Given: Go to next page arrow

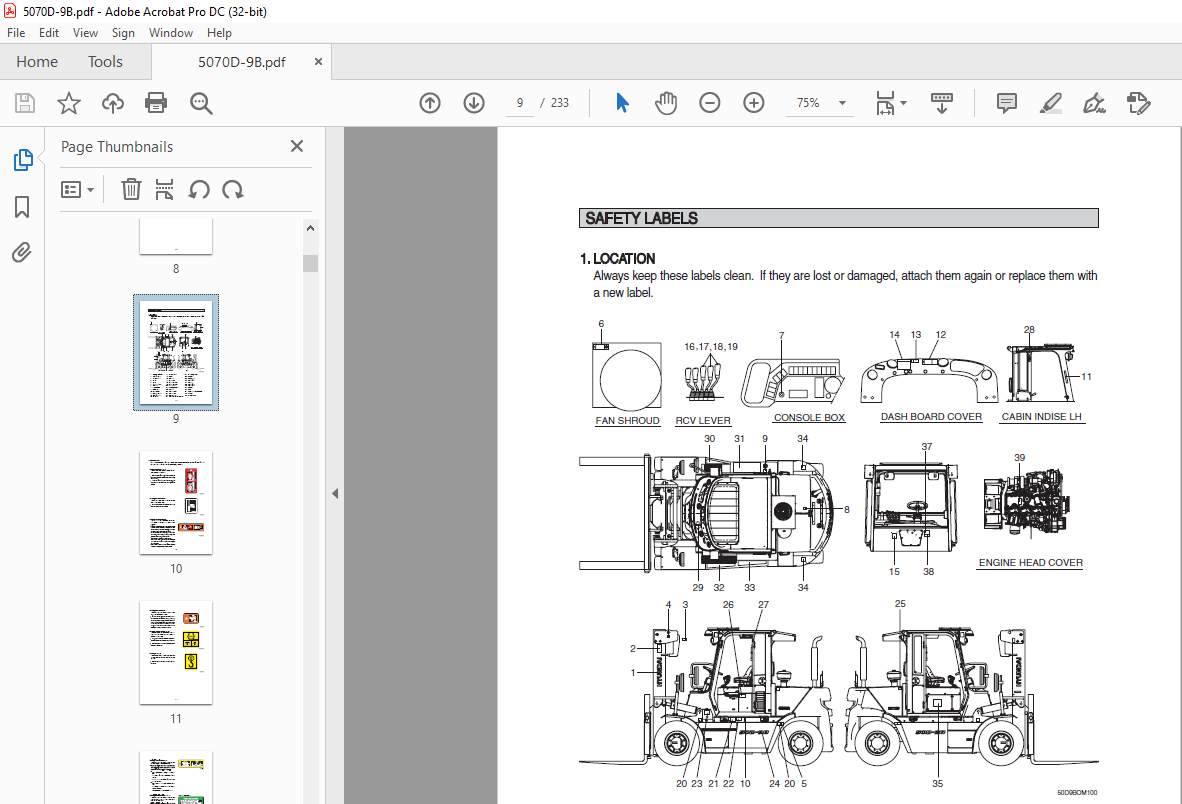Looking at the screenshot, I should 473,102.
